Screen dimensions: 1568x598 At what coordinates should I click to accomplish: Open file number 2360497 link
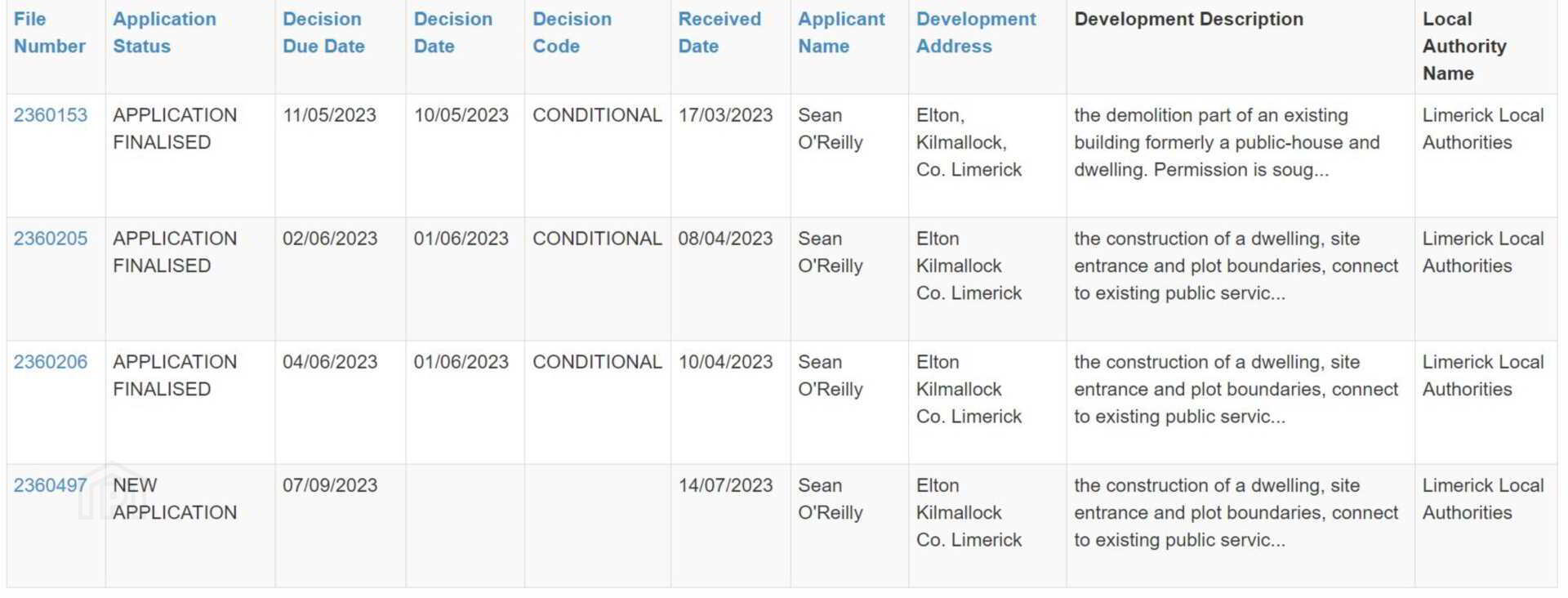point(50,485)
